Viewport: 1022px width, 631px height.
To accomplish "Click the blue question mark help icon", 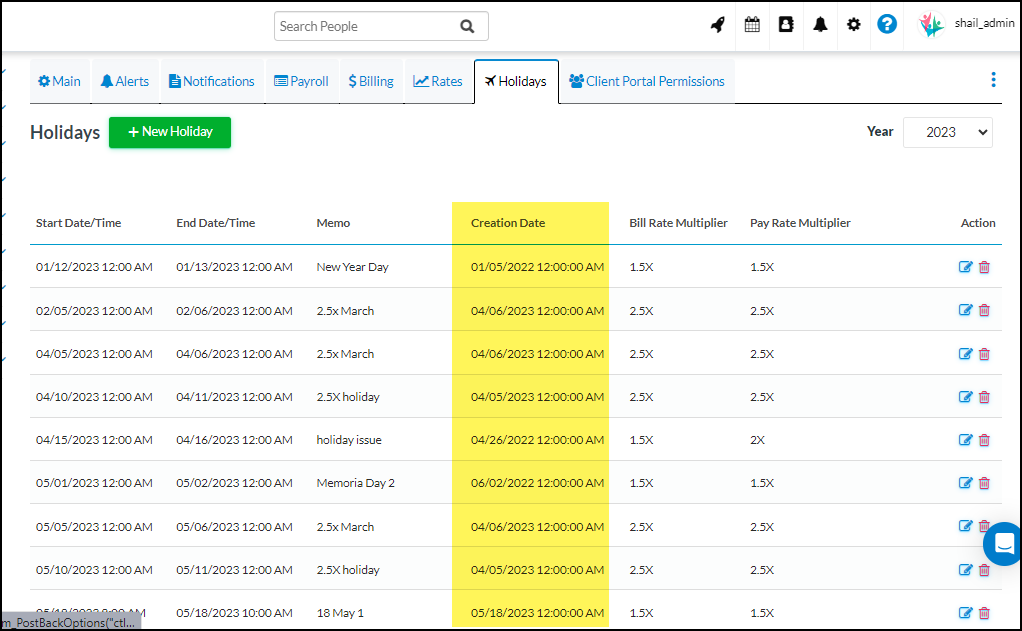I will click(x=887, y=24).
